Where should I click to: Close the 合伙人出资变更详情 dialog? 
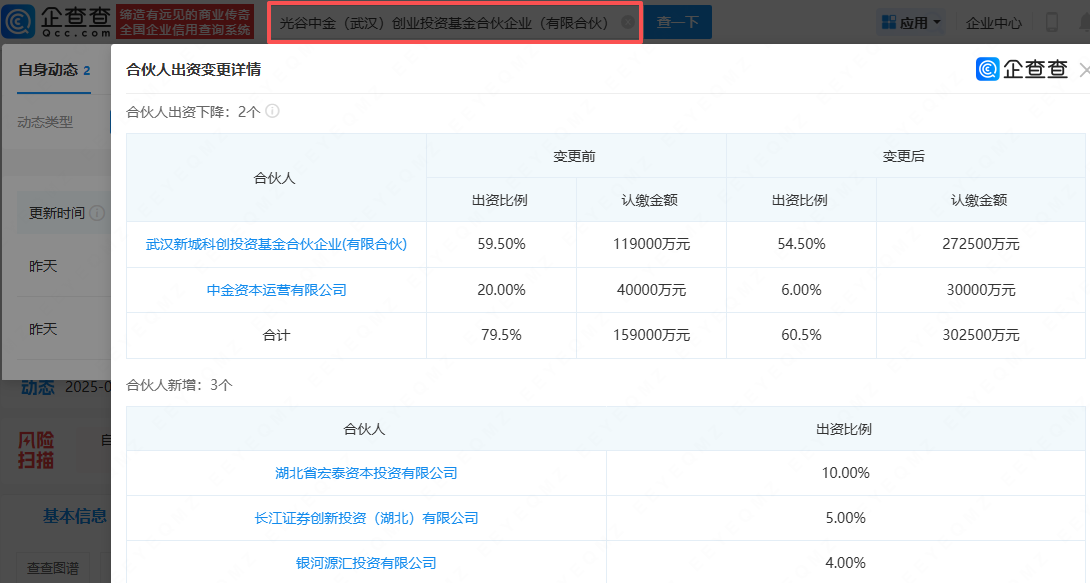(1084, 69)
